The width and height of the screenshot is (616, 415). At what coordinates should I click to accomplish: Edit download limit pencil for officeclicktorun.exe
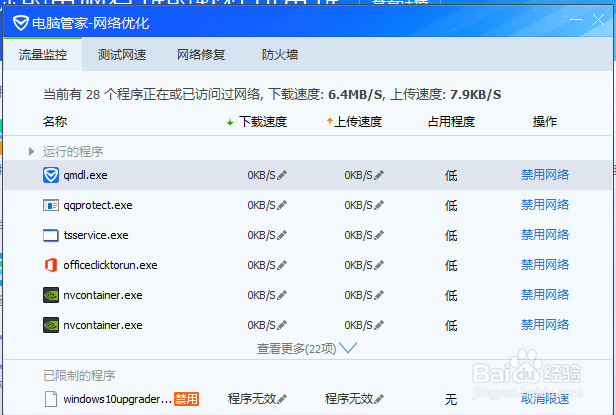(282, 265)
